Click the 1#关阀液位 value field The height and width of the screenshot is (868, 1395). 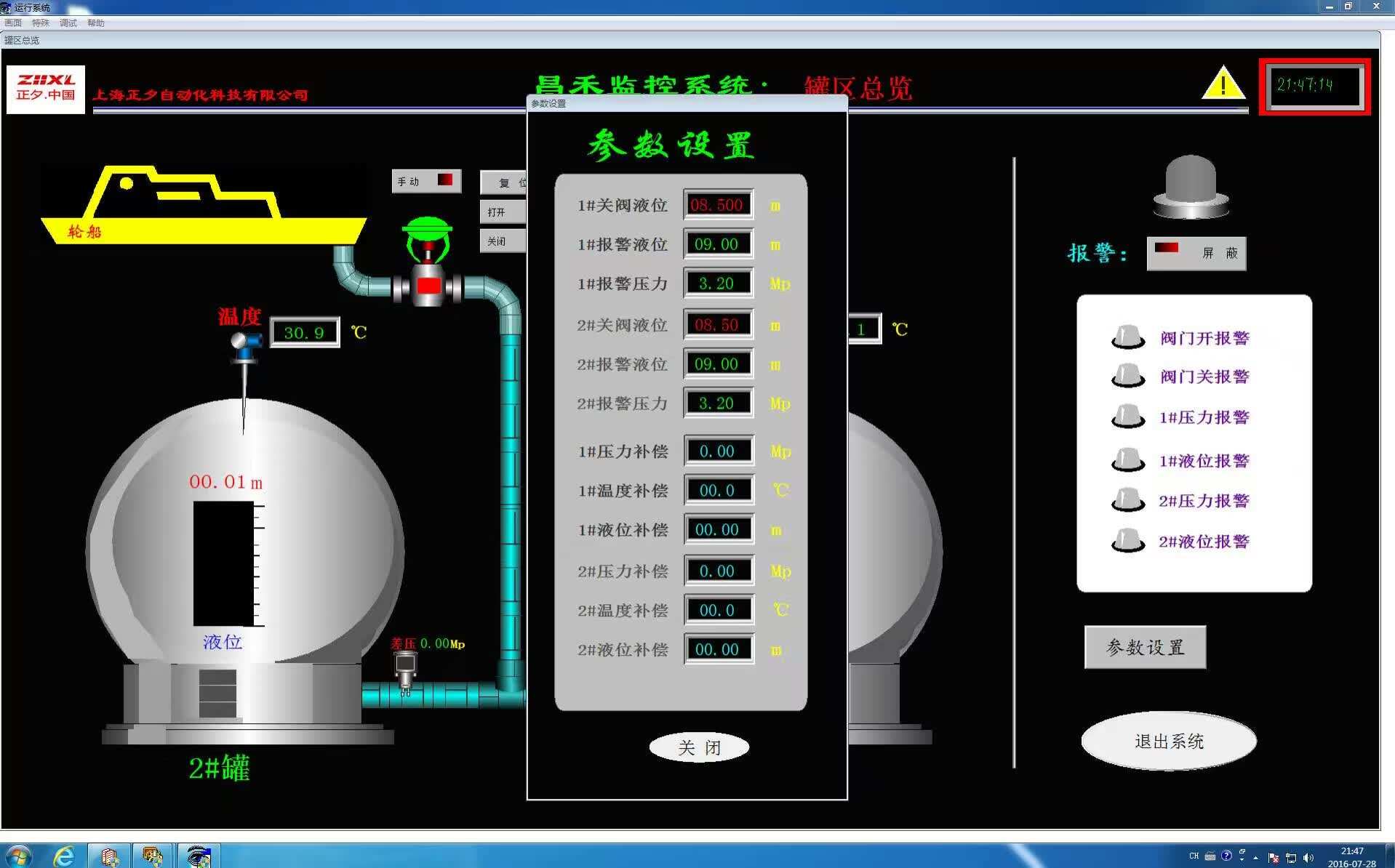click(x=717, y=205)
